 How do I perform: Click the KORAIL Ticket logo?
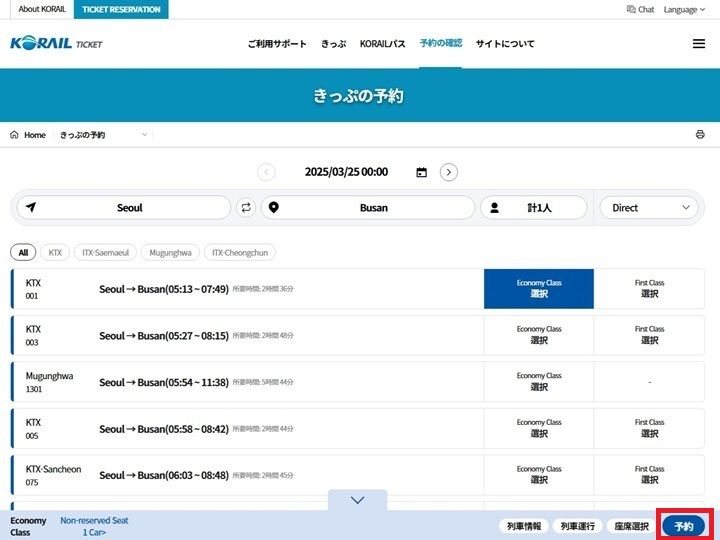(x=56, y=44)
